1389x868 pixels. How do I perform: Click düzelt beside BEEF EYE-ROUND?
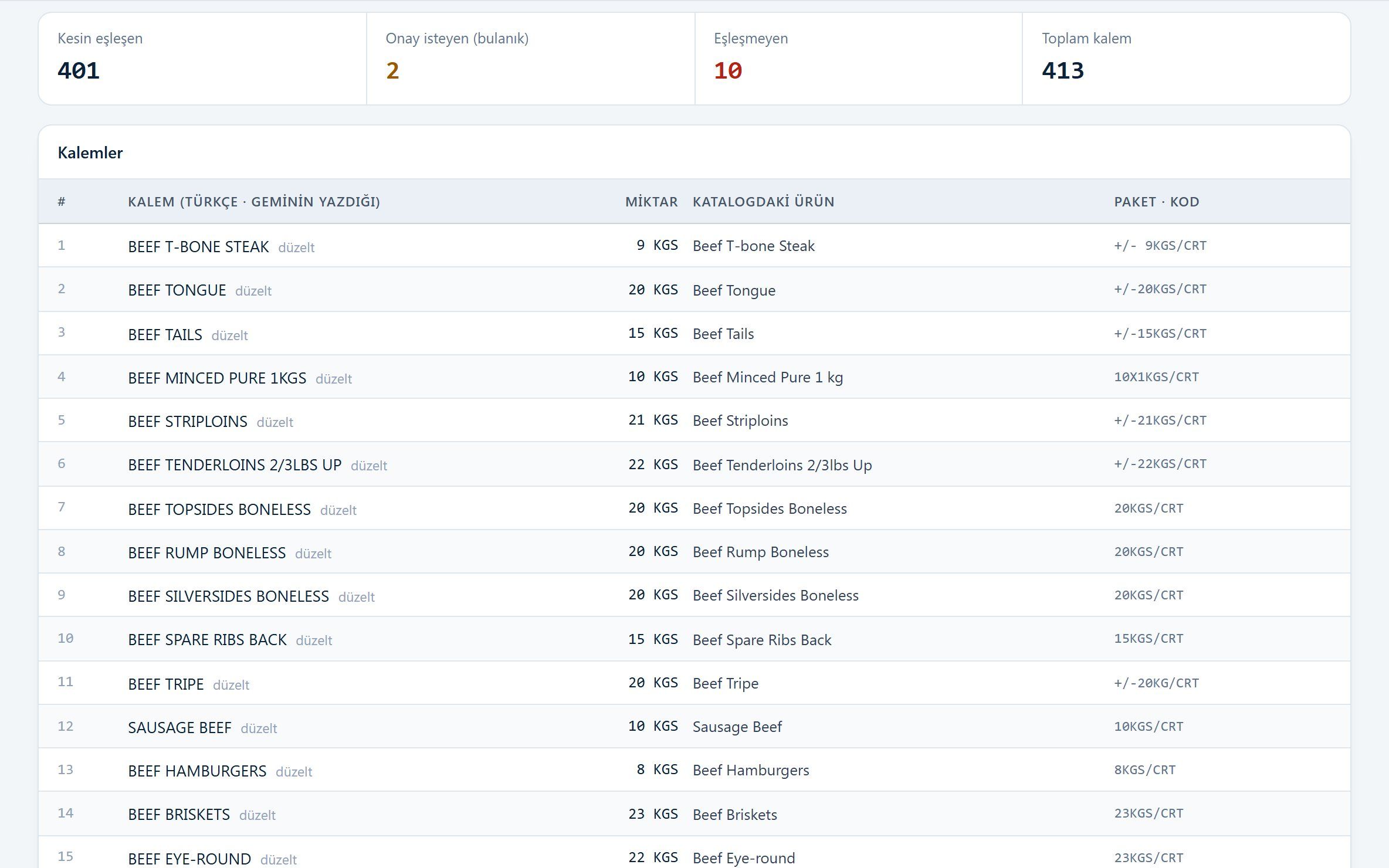[279, 860]
